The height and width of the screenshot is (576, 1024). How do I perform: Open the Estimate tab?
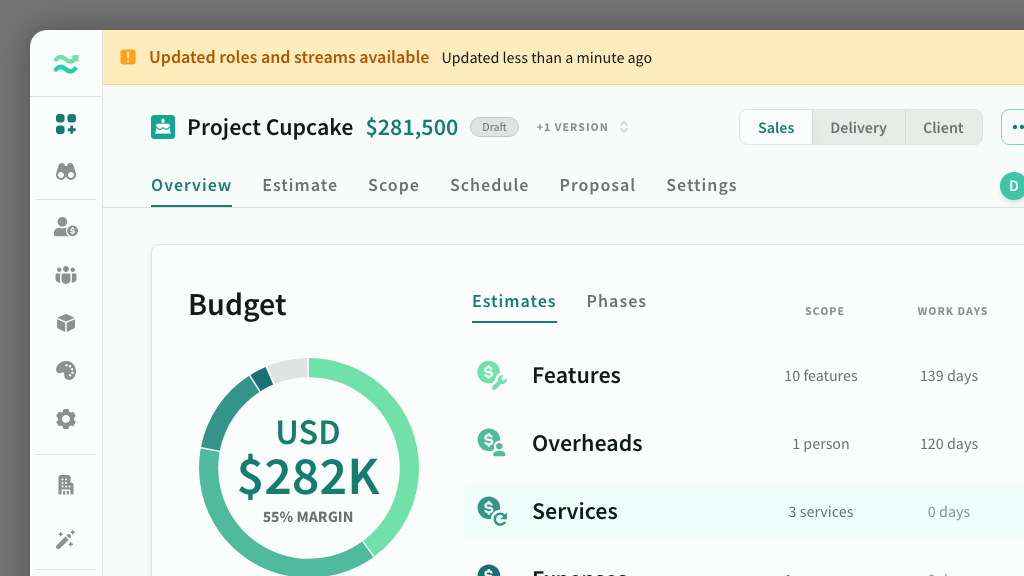(x=300, y=185)
